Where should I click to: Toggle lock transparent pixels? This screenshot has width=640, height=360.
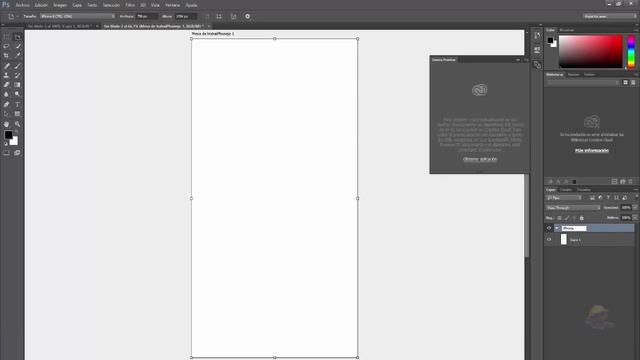tap(559, 218)
